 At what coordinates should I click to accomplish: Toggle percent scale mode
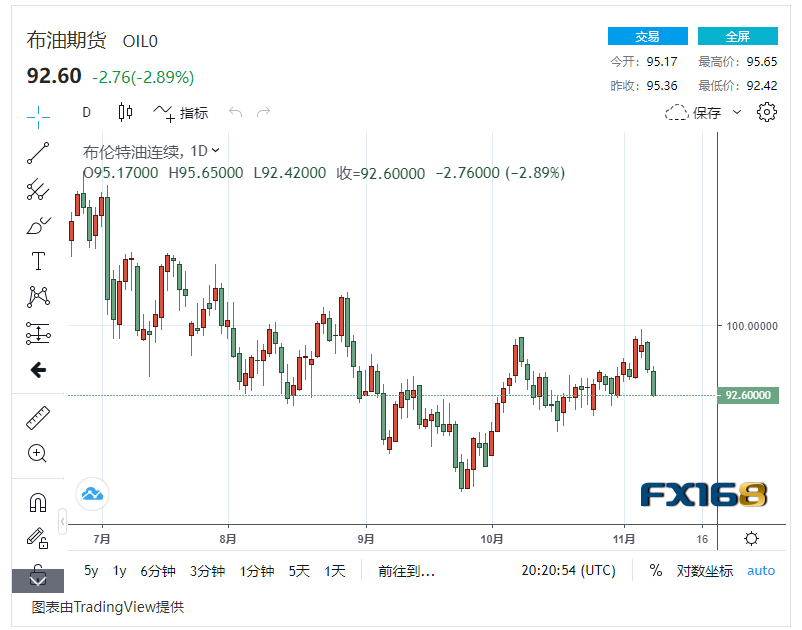[656, 571]
